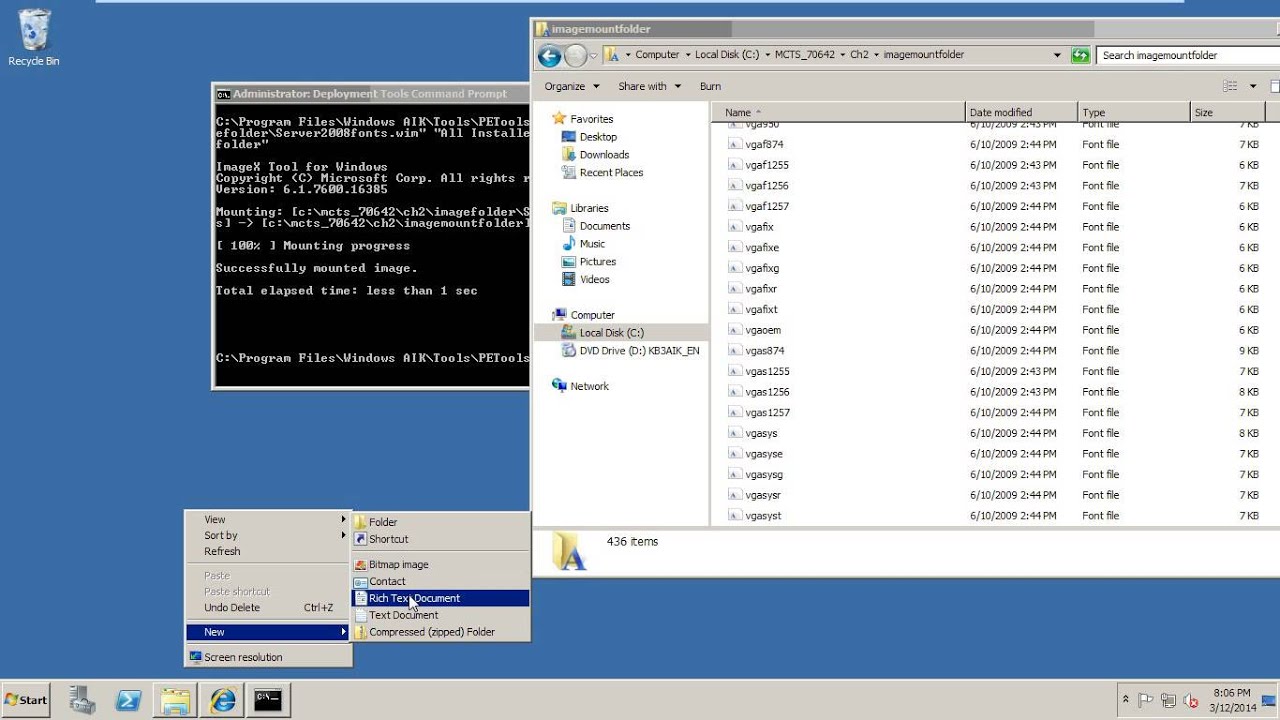Select Pictures under Libraries
The image size is (1280, 720).
coord(598,262)
